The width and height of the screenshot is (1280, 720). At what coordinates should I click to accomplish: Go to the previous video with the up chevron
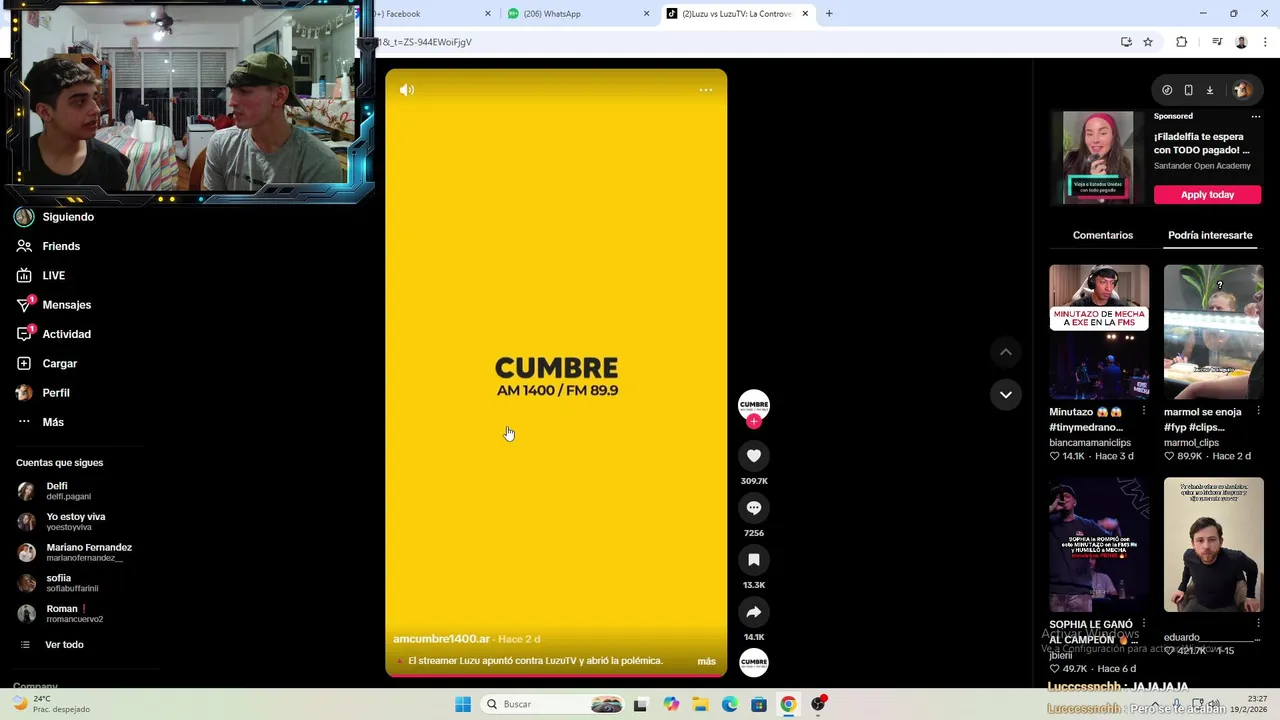[1006, 352]
